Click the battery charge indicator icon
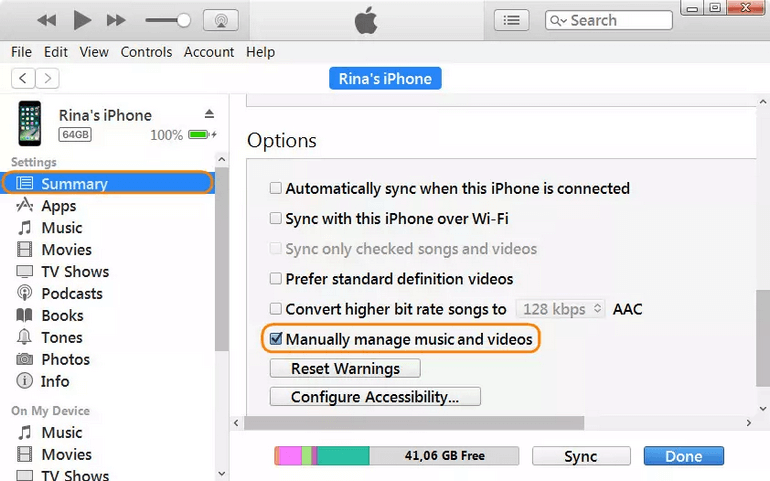 [x=201, y=135]
